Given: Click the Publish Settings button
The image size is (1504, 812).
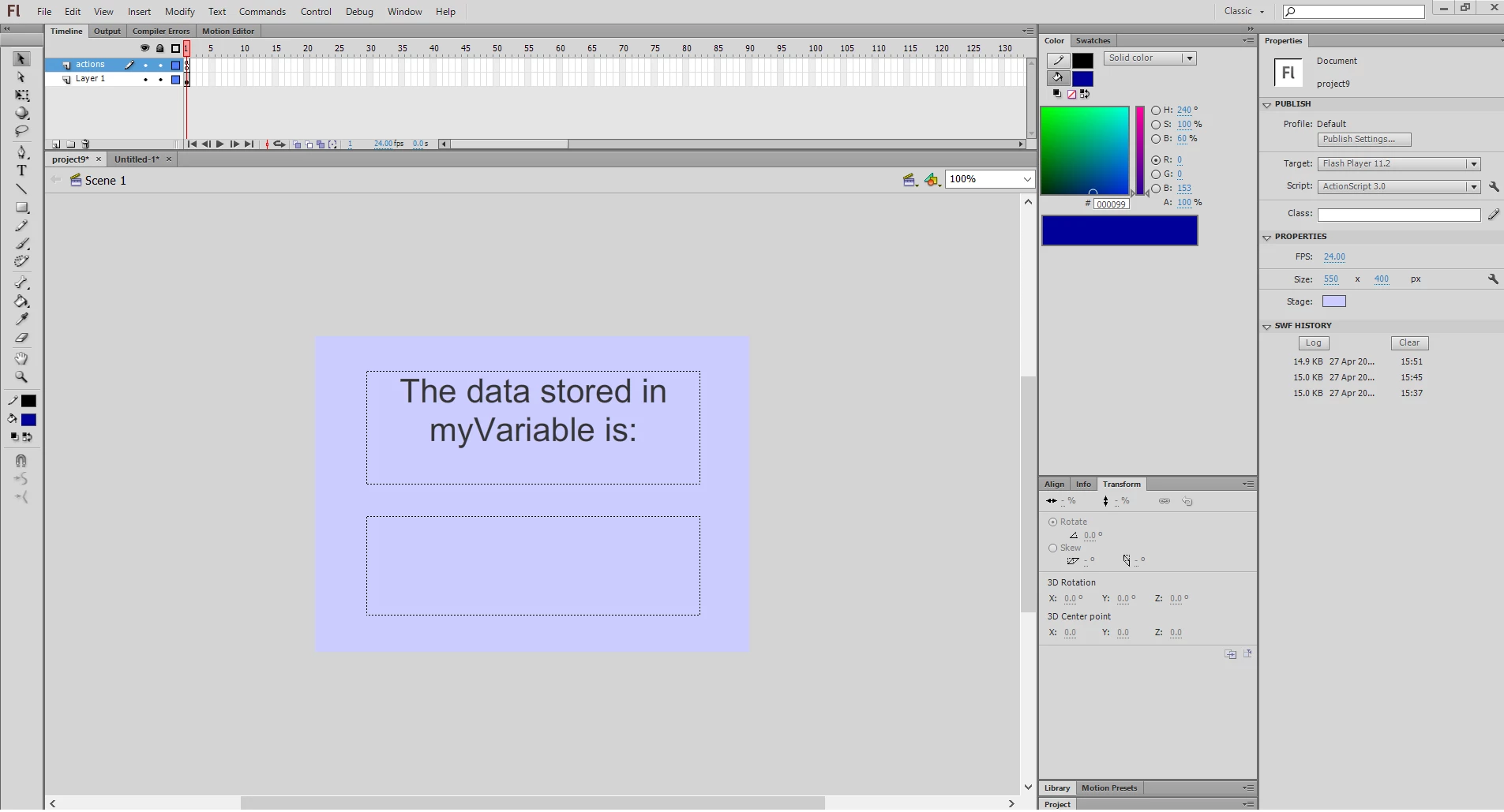Looking at the screenshot, I should [x=1364, y=140].
